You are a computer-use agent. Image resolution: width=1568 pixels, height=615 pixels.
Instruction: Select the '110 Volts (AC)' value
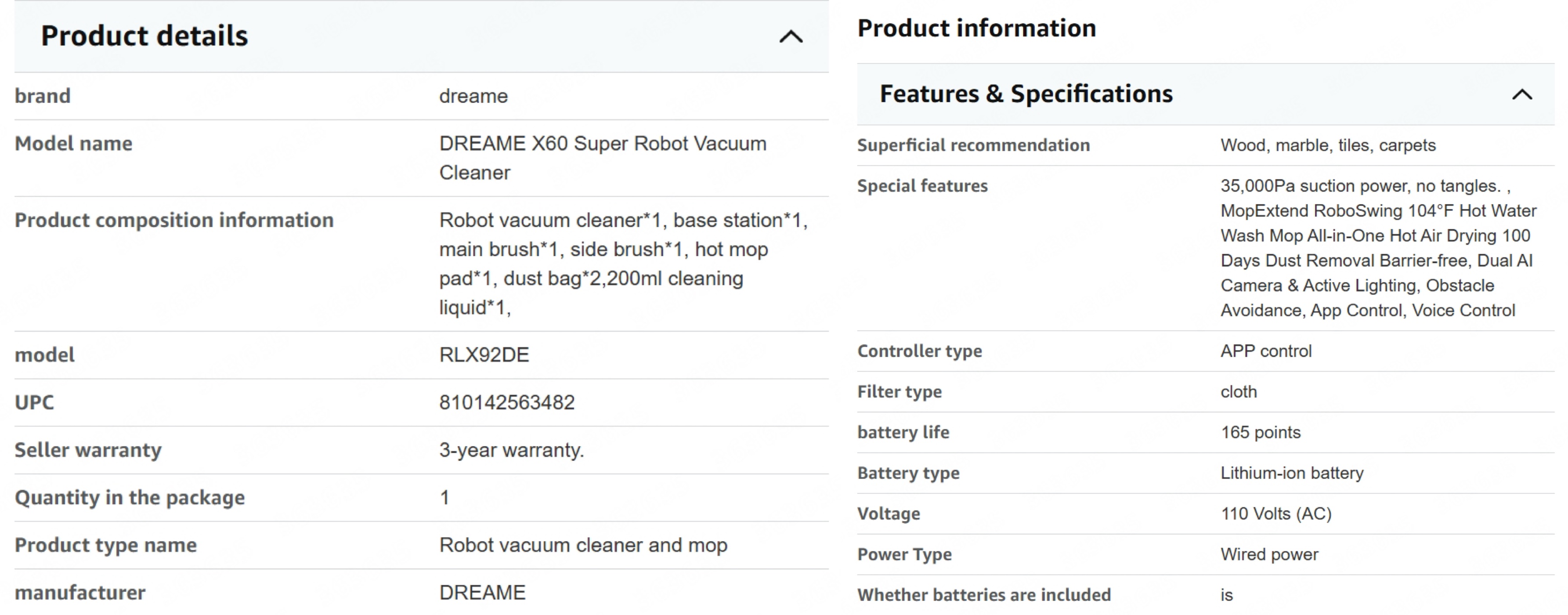coord(1276,514)
